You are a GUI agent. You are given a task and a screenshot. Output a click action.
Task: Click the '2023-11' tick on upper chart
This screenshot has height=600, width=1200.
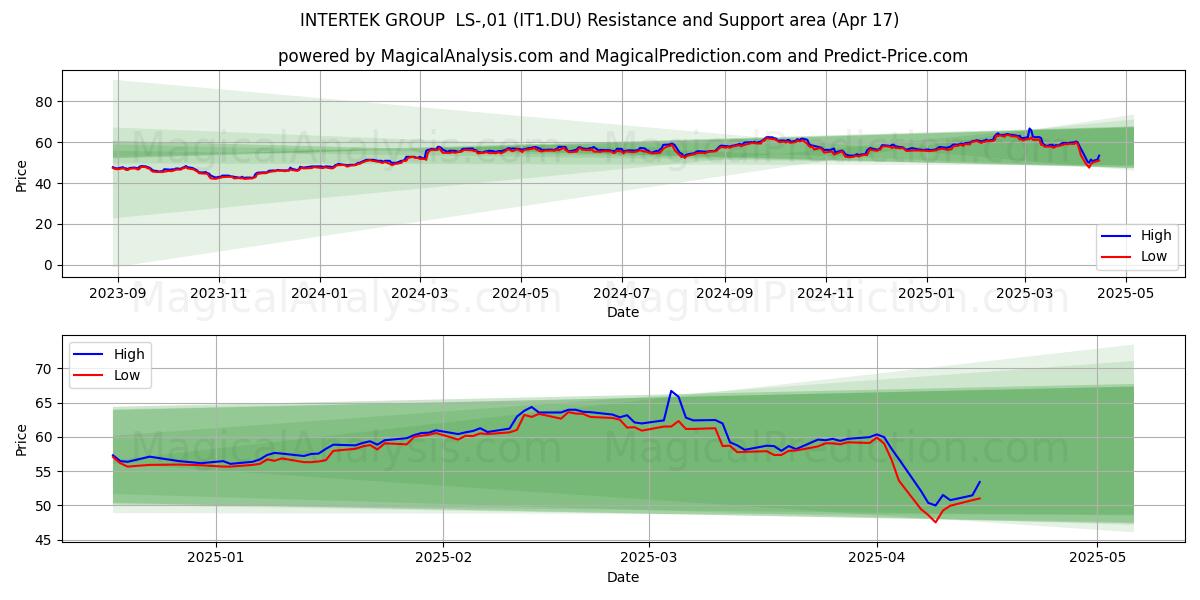click(219, 293)
